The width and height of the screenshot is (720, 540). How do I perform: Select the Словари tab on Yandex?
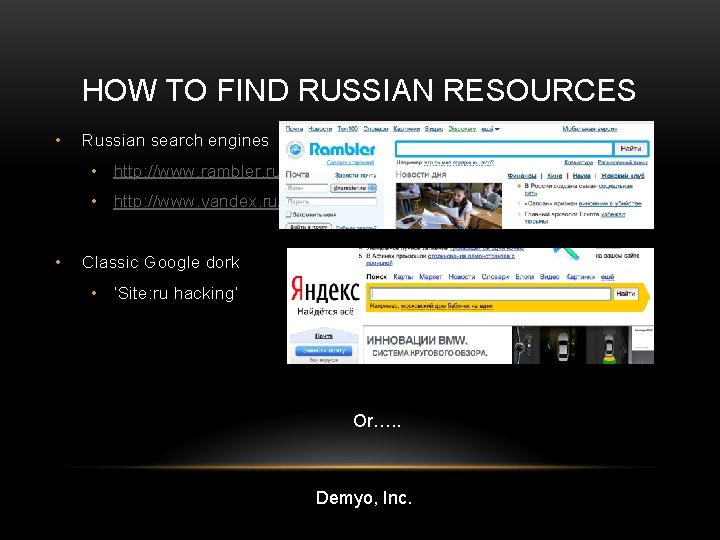click(x=495, y=276)
